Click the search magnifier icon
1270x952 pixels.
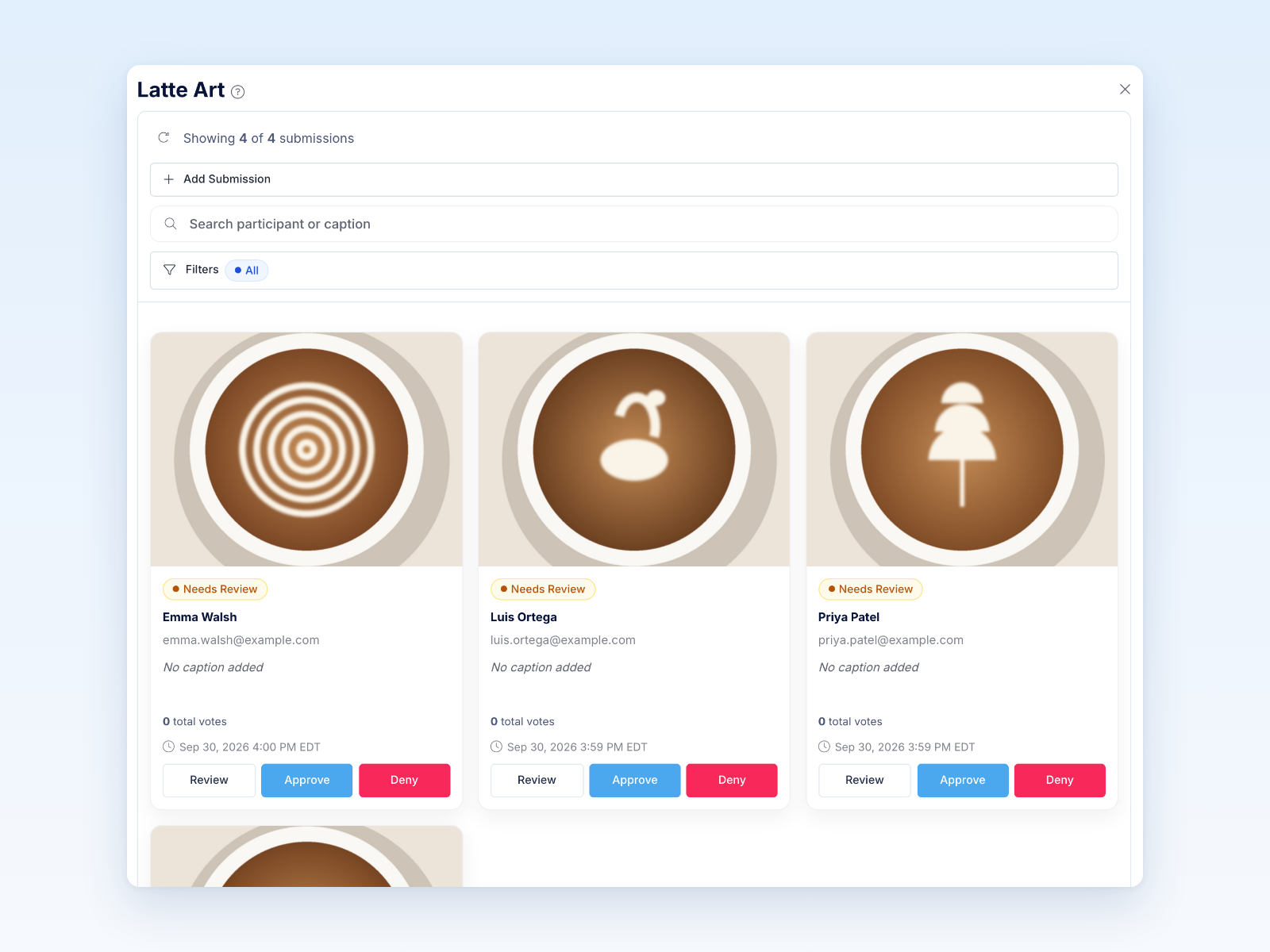click(171, 224)
